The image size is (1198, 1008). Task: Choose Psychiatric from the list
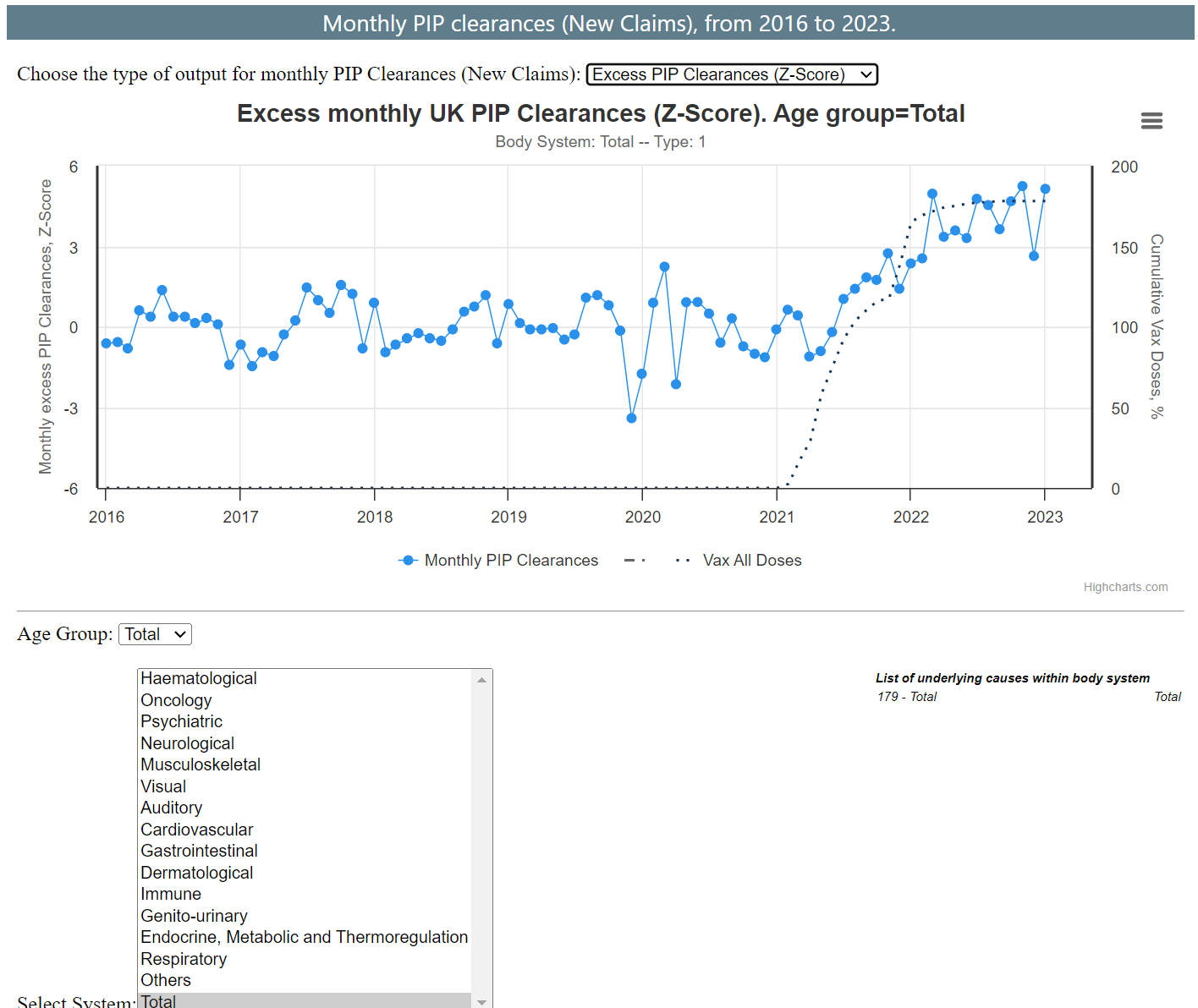pos(181,721)
